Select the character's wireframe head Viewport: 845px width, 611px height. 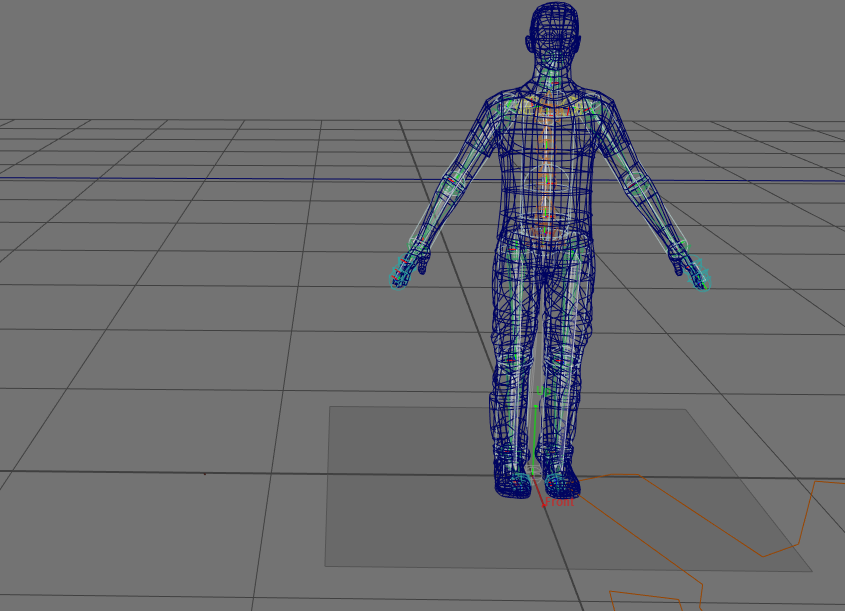click(555, 38)
